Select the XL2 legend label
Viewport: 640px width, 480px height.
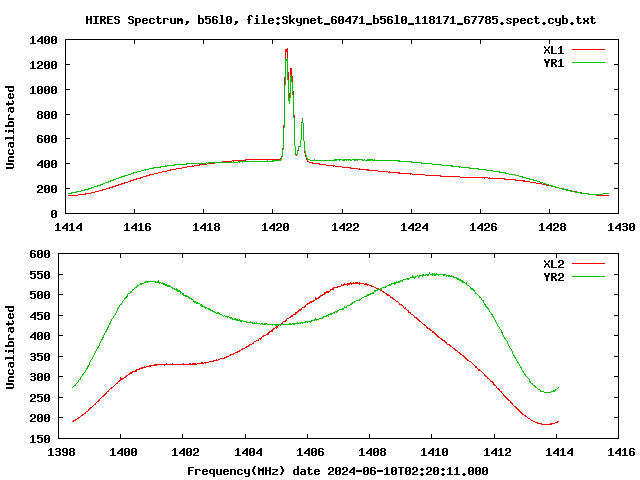pyautogui.click(x=553, y=264)
